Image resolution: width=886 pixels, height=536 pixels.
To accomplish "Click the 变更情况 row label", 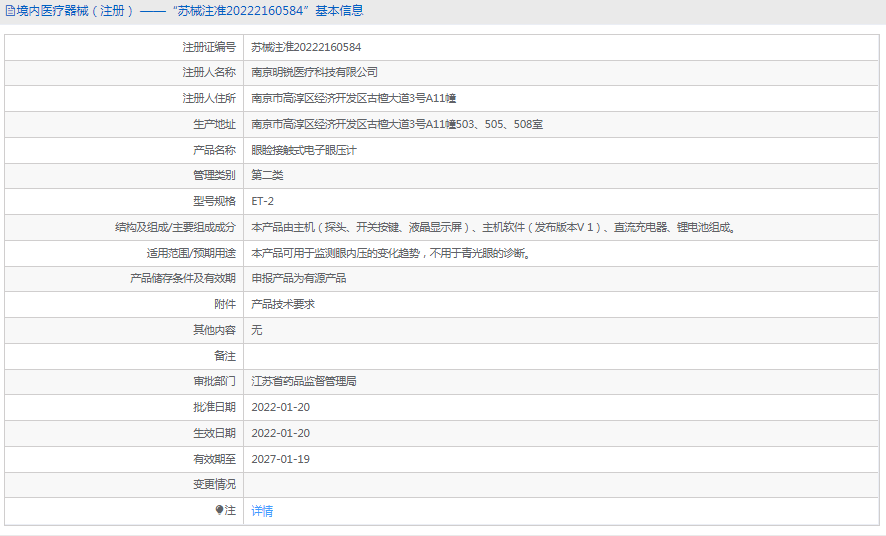I will point(214,484).
